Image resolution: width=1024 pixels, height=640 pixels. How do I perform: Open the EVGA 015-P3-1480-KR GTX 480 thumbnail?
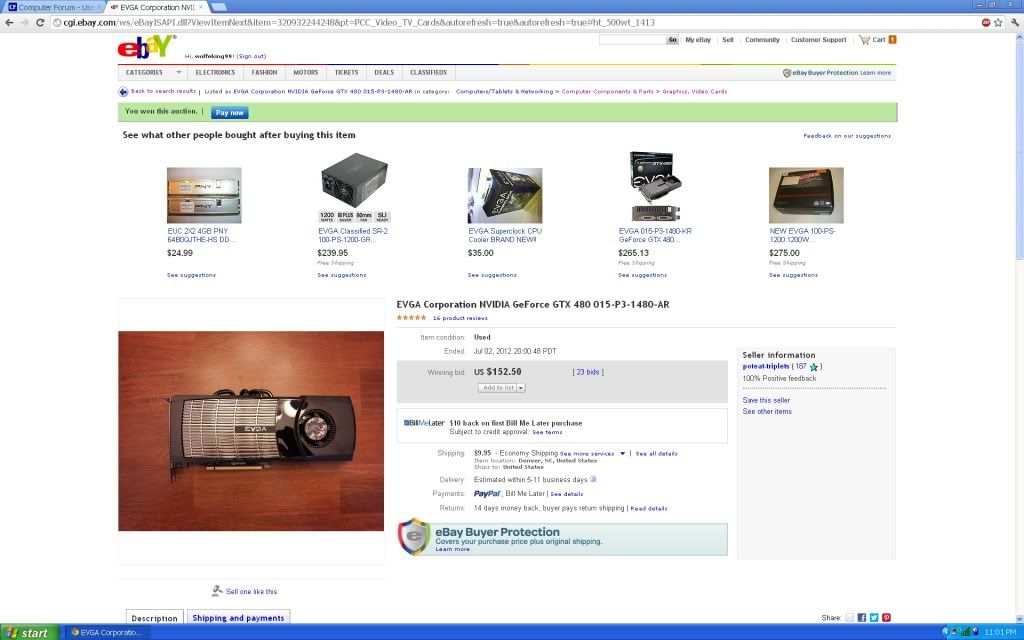(656, 187)
